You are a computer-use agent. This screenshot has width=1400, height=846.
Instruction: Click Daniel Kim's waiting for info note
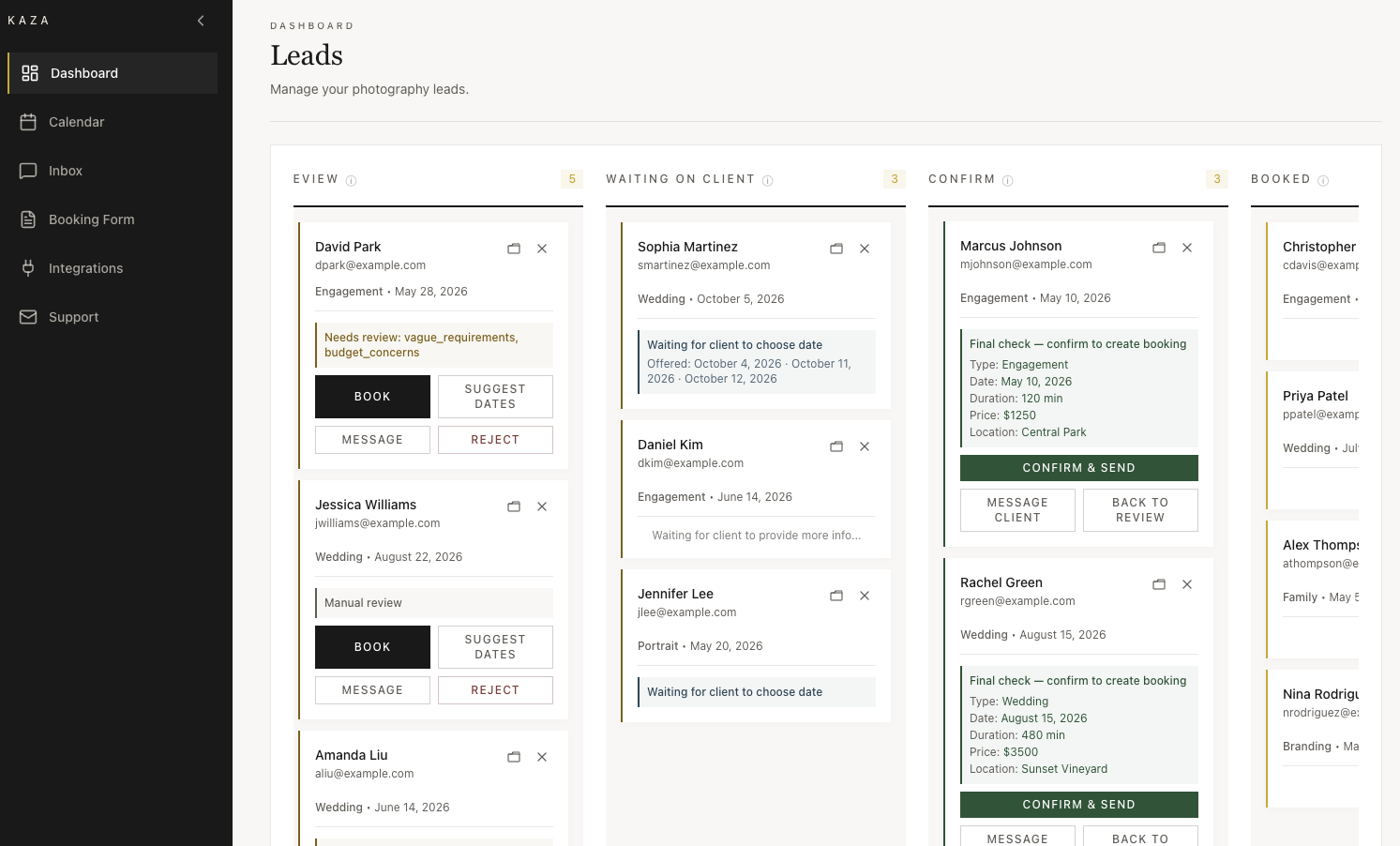coord(757,536)
